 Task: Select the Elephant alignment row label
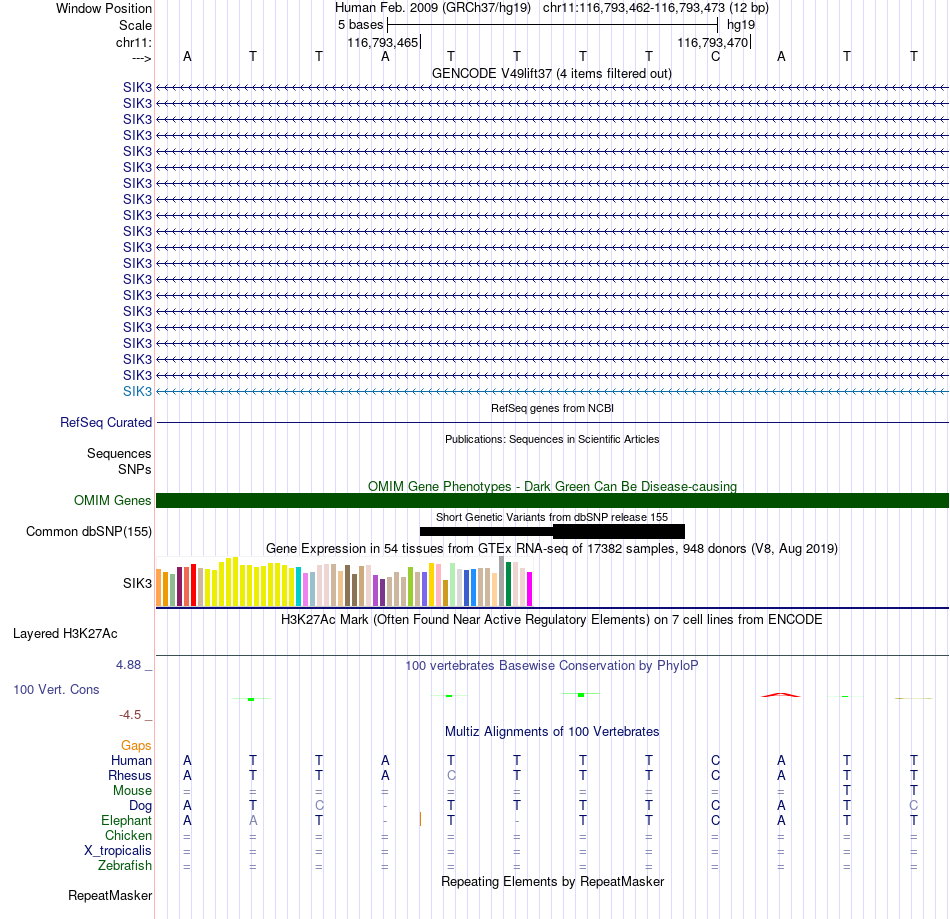click(x=126, y=821)
